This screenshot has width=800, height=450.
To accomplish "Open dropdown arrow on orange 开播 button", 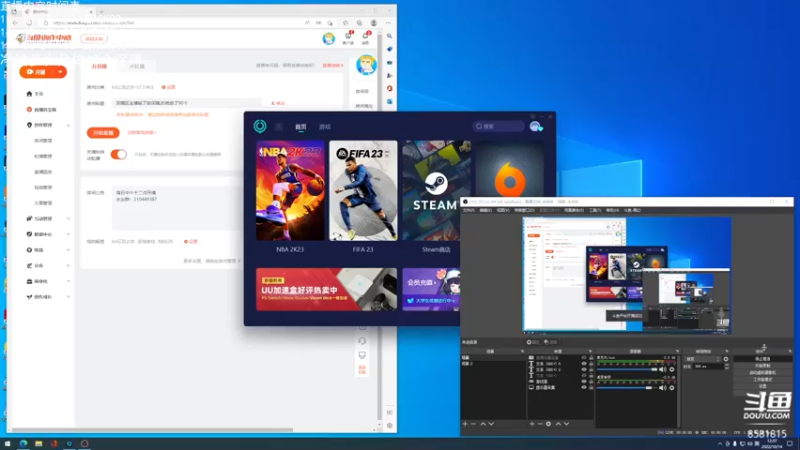I will click(60, 72).
